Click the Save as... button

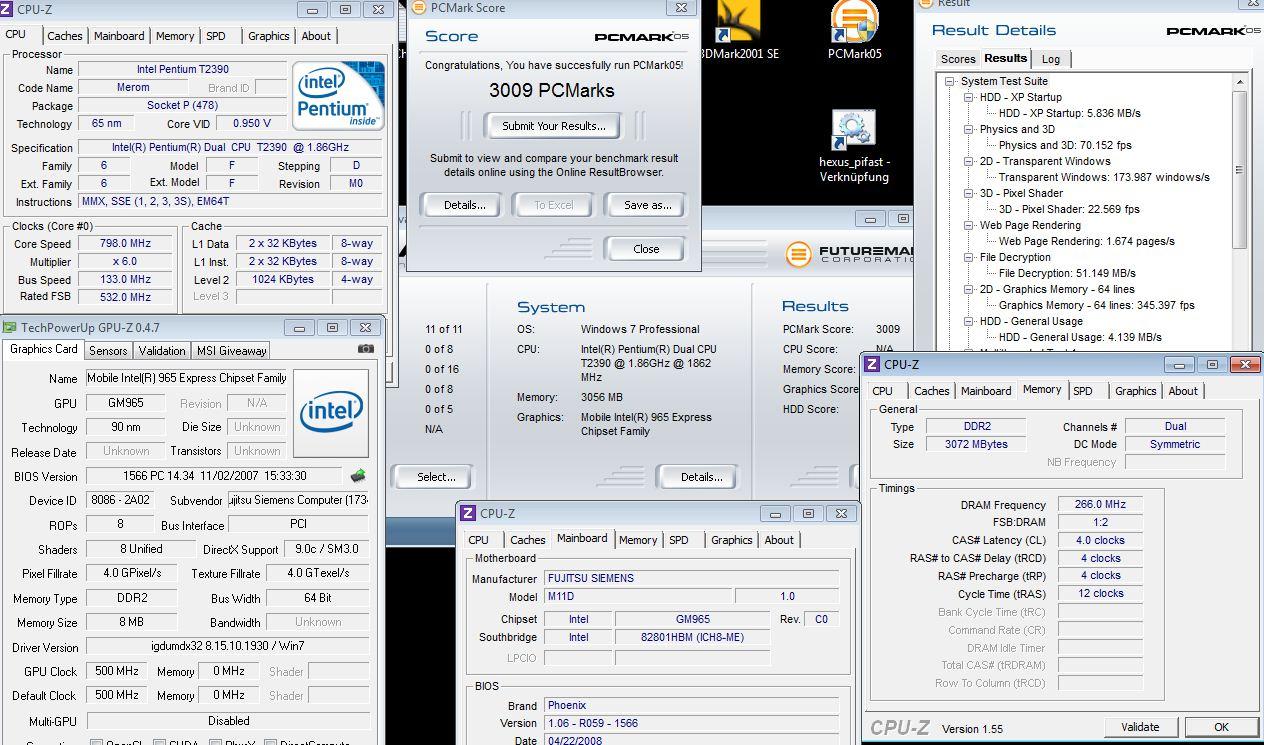pos(647,205)
